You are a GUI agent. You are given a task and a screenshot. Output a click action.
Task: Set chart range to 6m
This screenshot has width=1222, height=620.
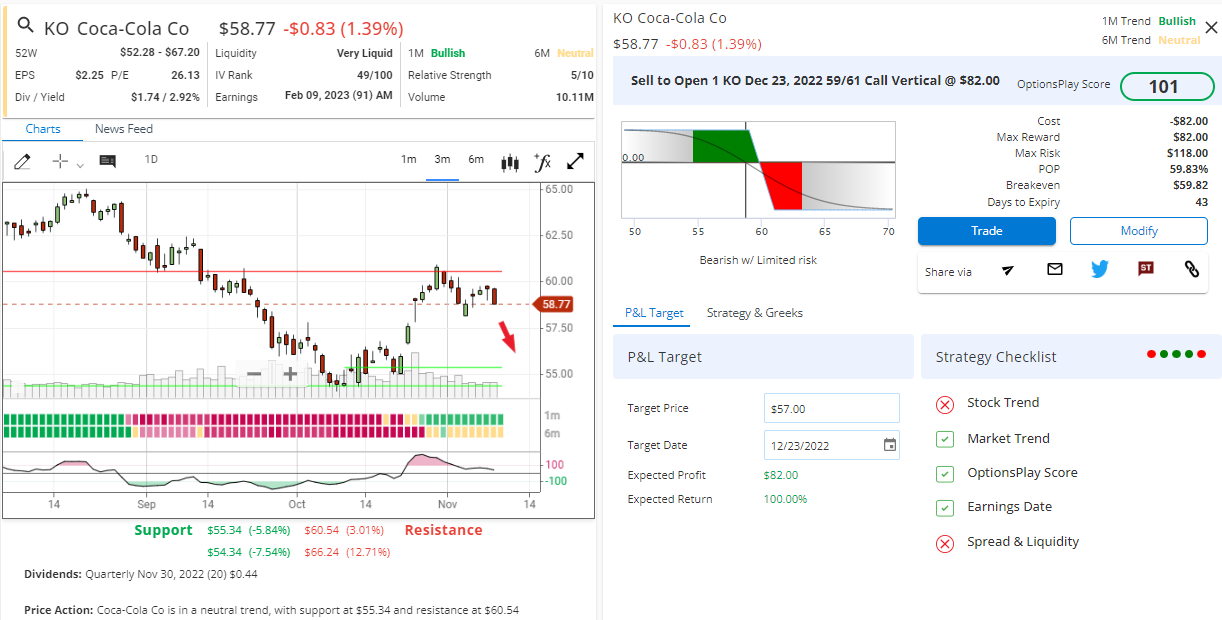[x=476, y=160]
